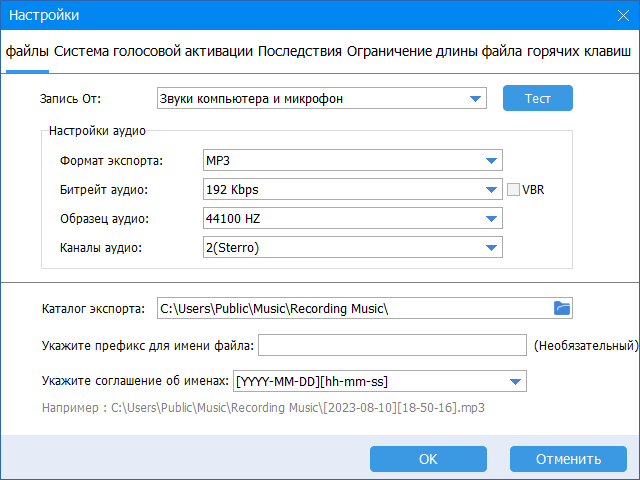
Task: Open the Система голосовой активации tab
Action: (x=153, y=52)
